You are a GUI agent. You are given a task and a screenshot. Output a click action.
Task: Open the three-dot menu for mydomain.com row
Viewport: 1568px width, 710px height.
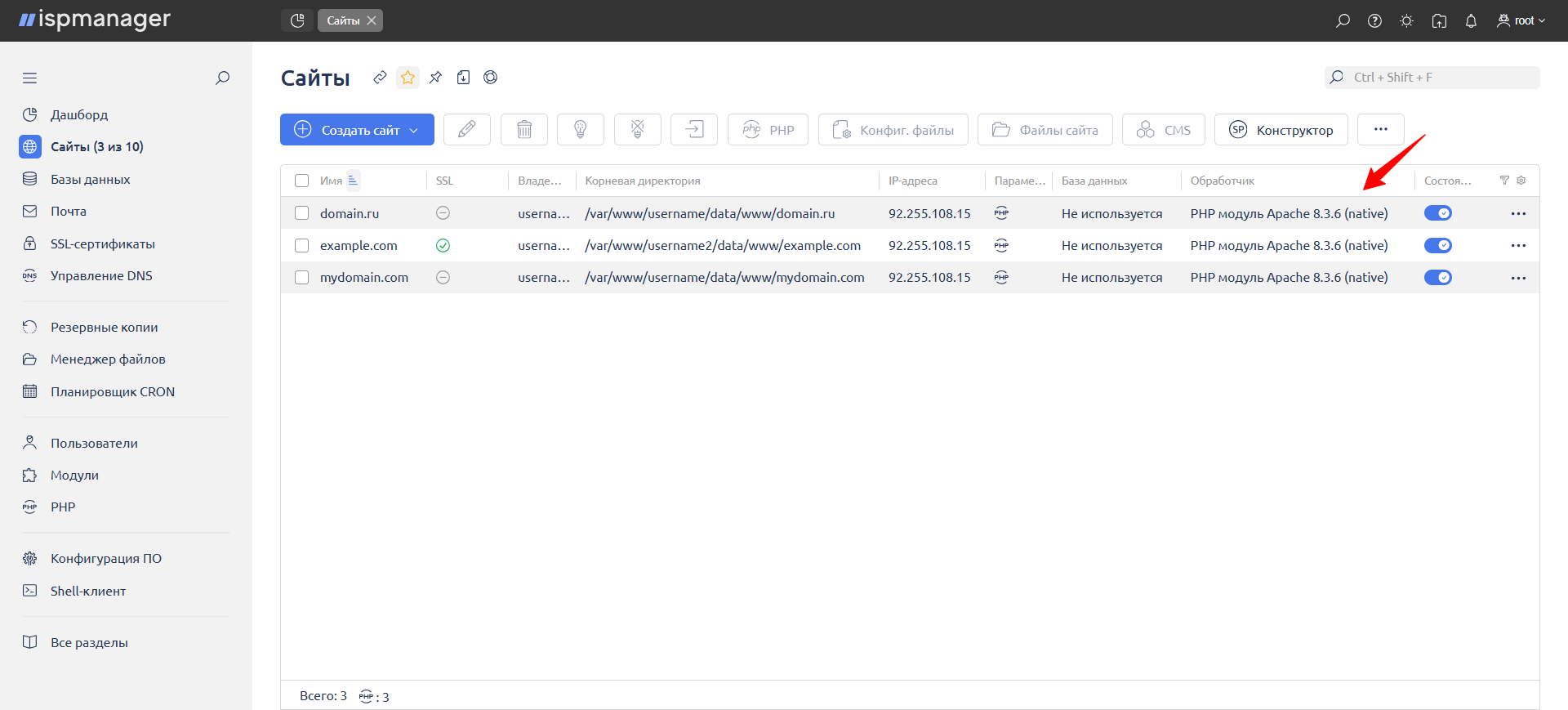tap(1518, 278)
